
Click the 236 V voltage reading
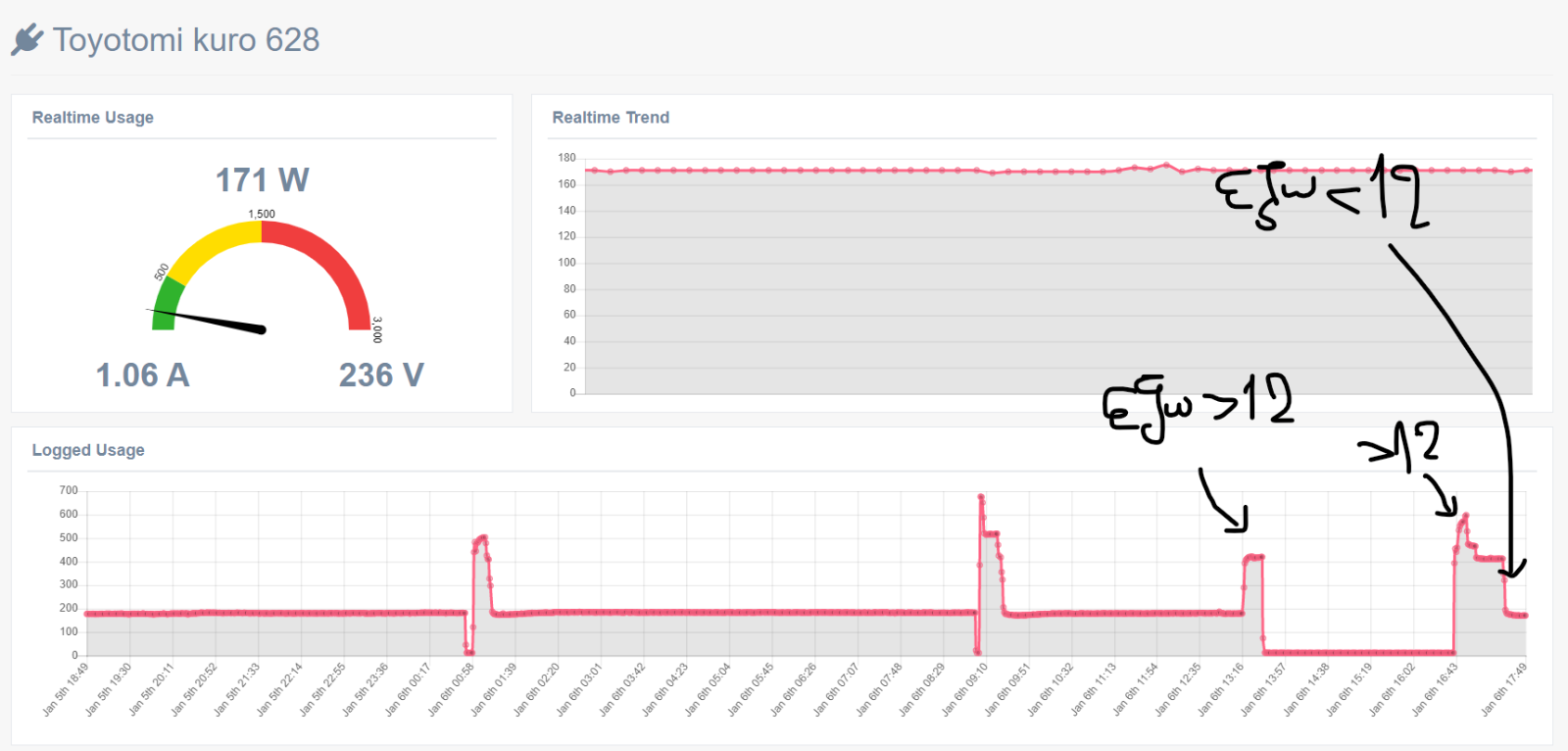point(381,375)
